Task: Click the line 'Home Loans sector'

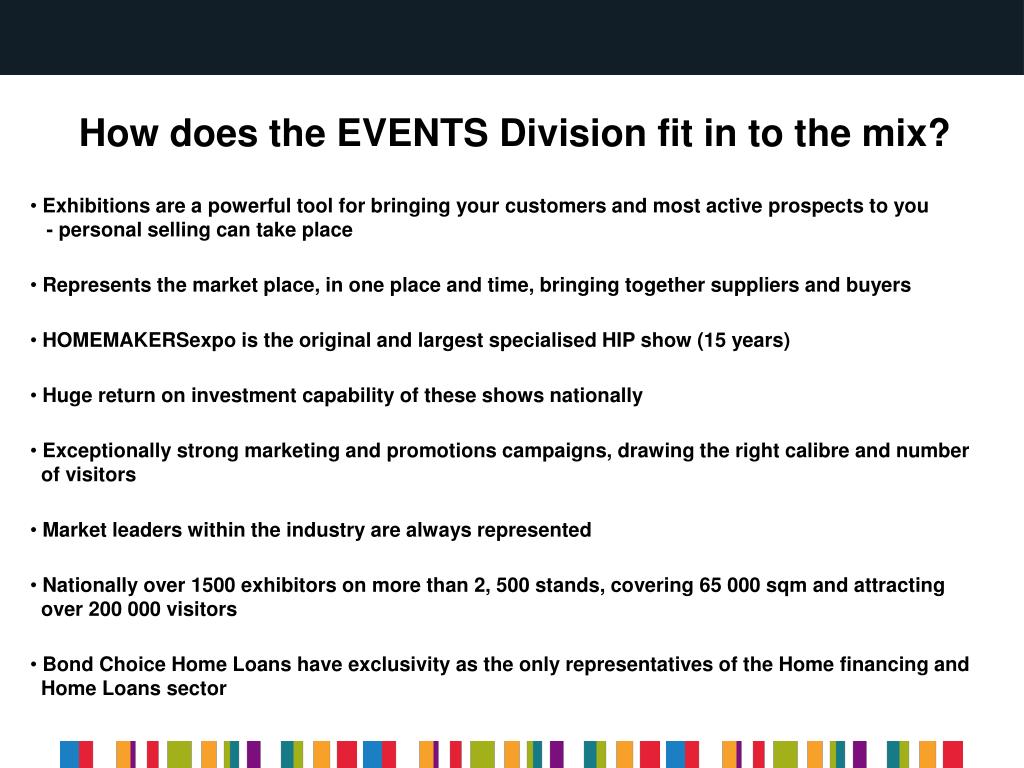Action: tap(134, 688)
